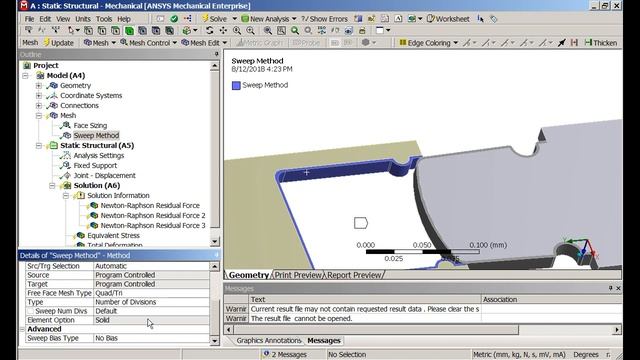Collapse the Advanced details section
Viewport: 640px width, 360px height.
[22, 329]
